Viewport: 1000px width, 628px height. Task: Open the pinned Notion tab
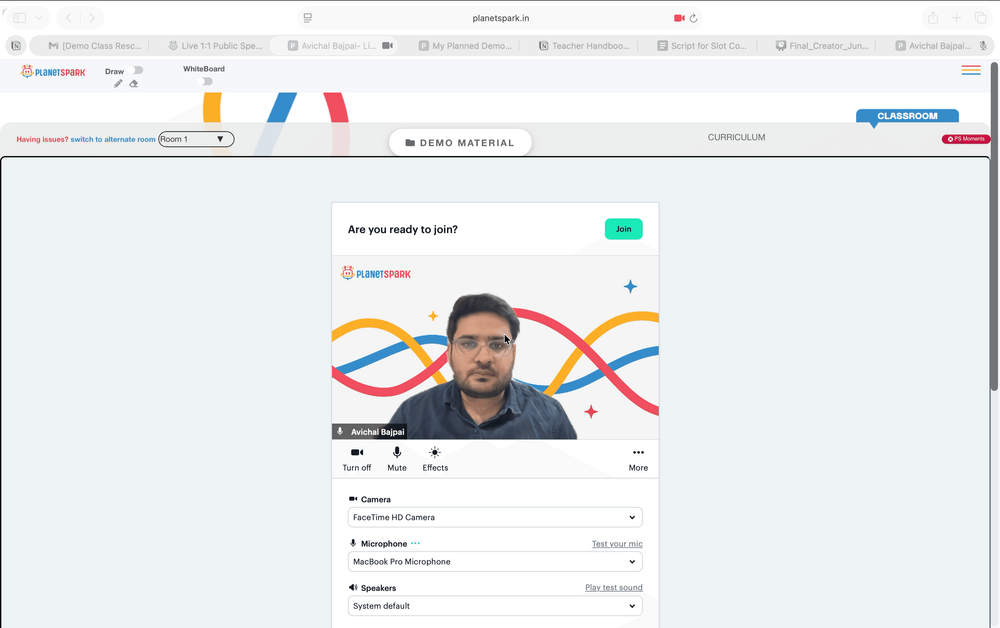pos(16,46)
